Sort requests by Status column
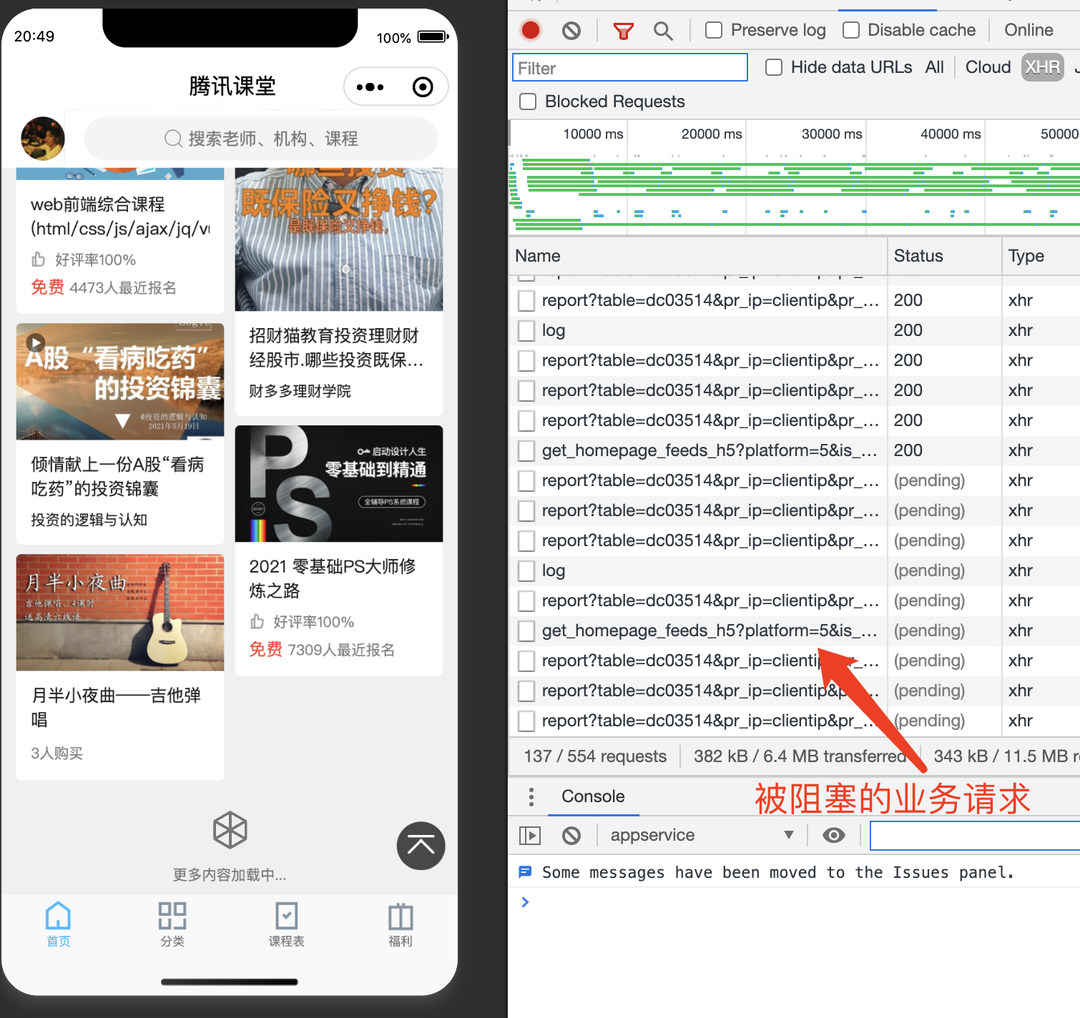1080x1018 pixels. point(944,256)
